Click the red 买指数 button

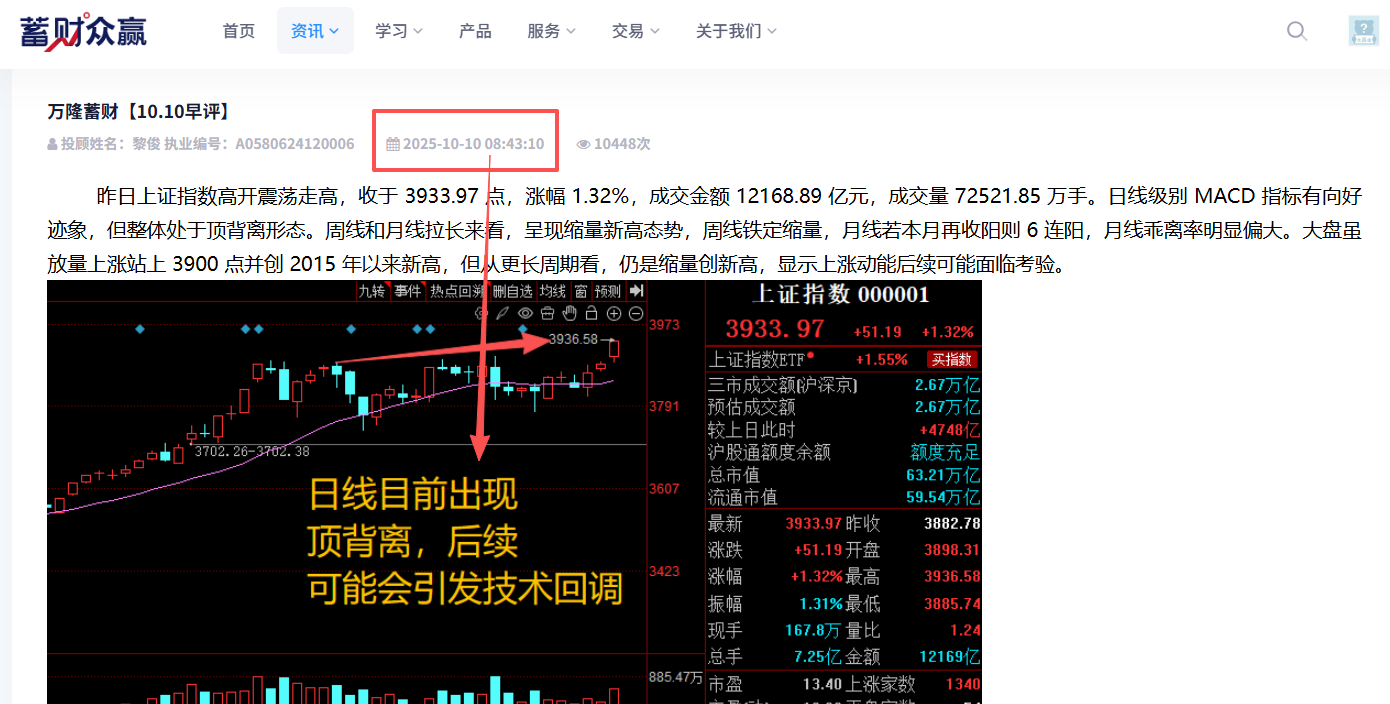point(952,360)
